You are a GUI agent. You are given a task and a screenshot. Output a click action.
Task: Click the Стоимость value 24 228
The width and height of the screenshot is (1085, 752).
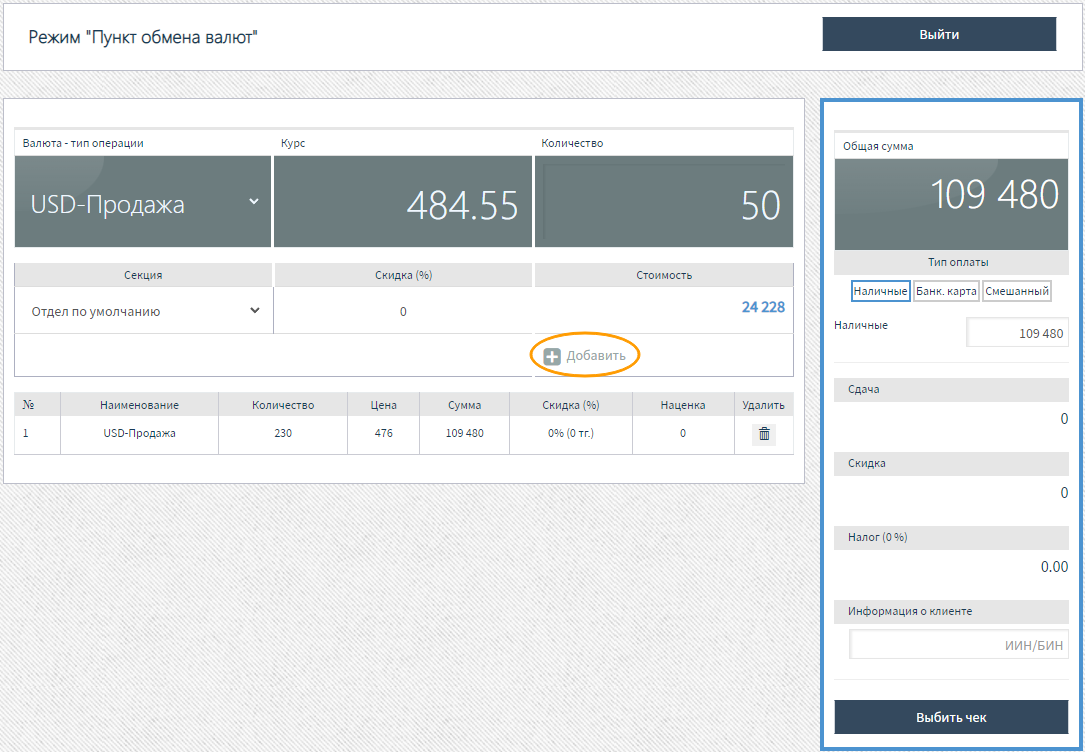click(x=763, y=307)
